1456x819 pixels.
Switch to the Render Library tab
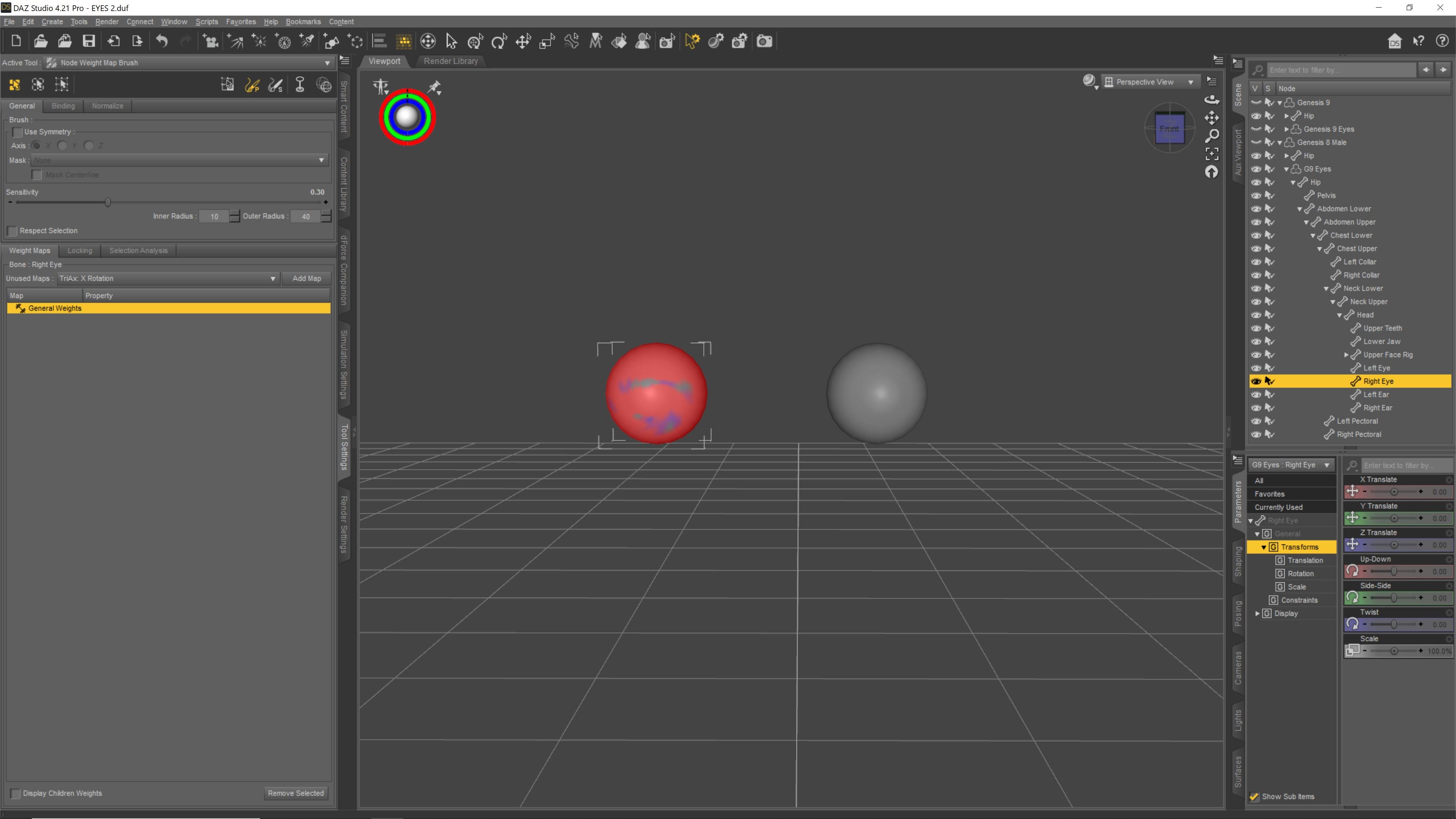click(x=450, y=61)
